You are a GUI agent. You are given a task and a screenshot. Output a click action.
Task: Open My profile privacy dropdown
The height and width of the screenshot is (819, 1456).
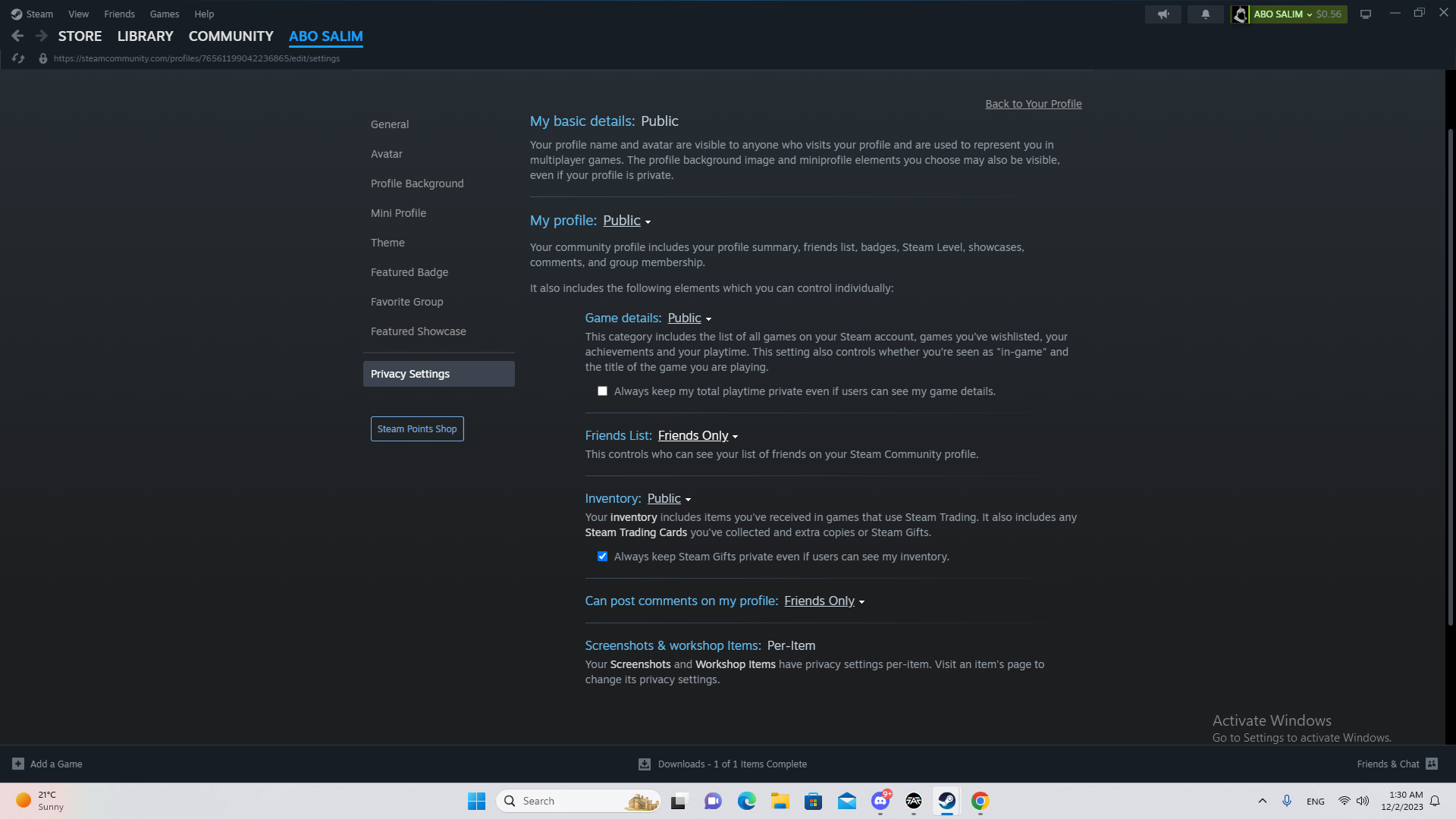tap(626, 221)
